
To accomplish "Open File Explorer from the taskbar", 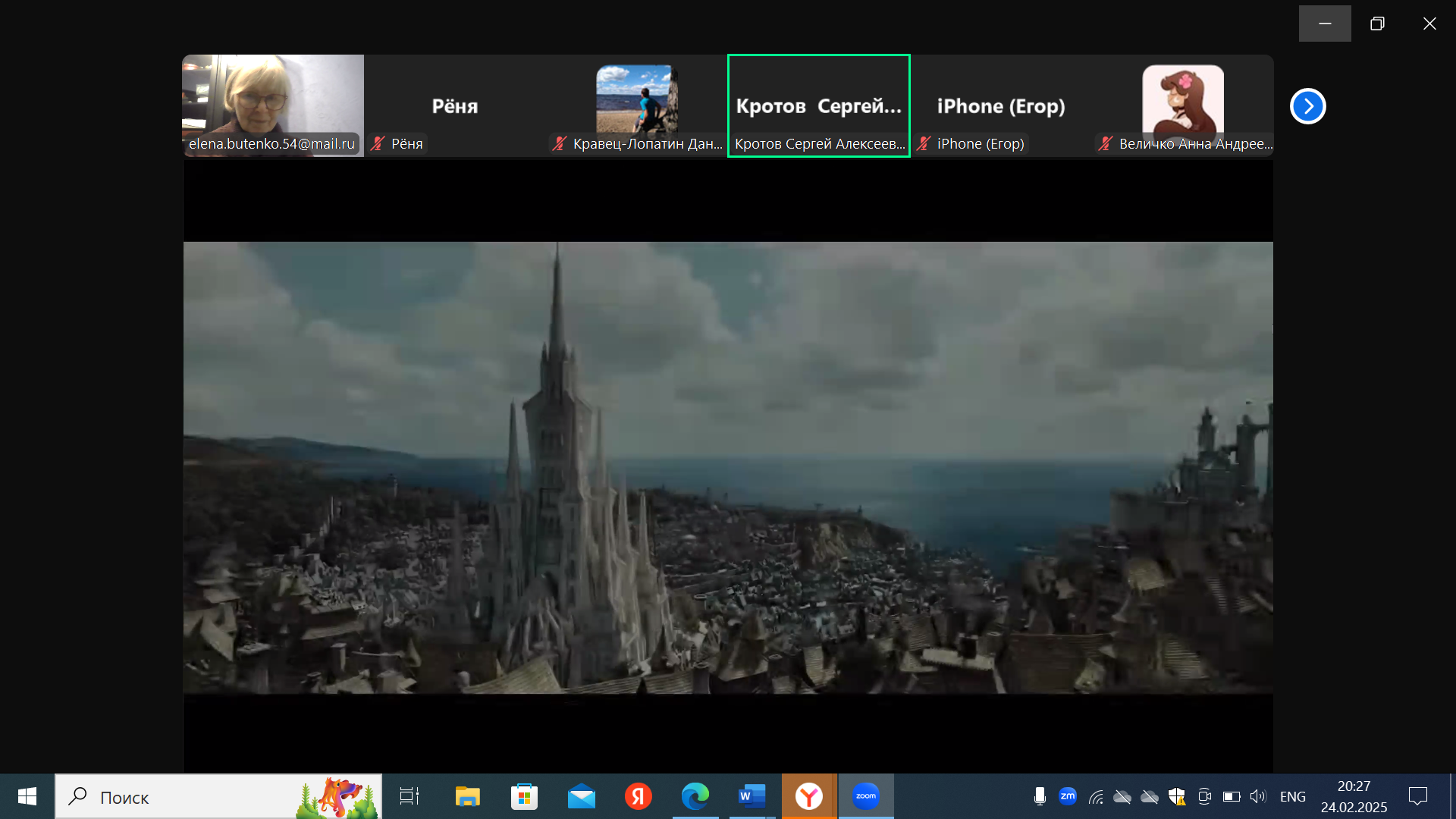I will (x=467, y=796).
